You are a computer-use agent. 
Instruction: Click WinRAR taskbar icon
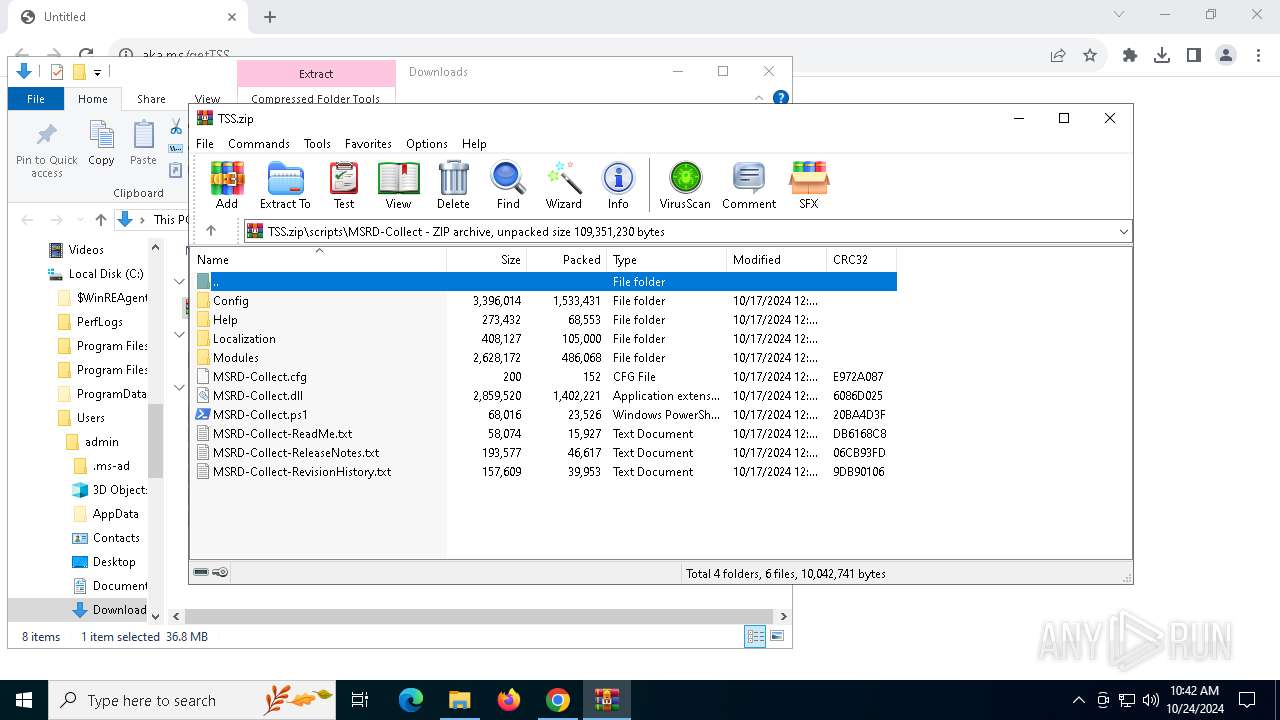[x=607, y=700]
